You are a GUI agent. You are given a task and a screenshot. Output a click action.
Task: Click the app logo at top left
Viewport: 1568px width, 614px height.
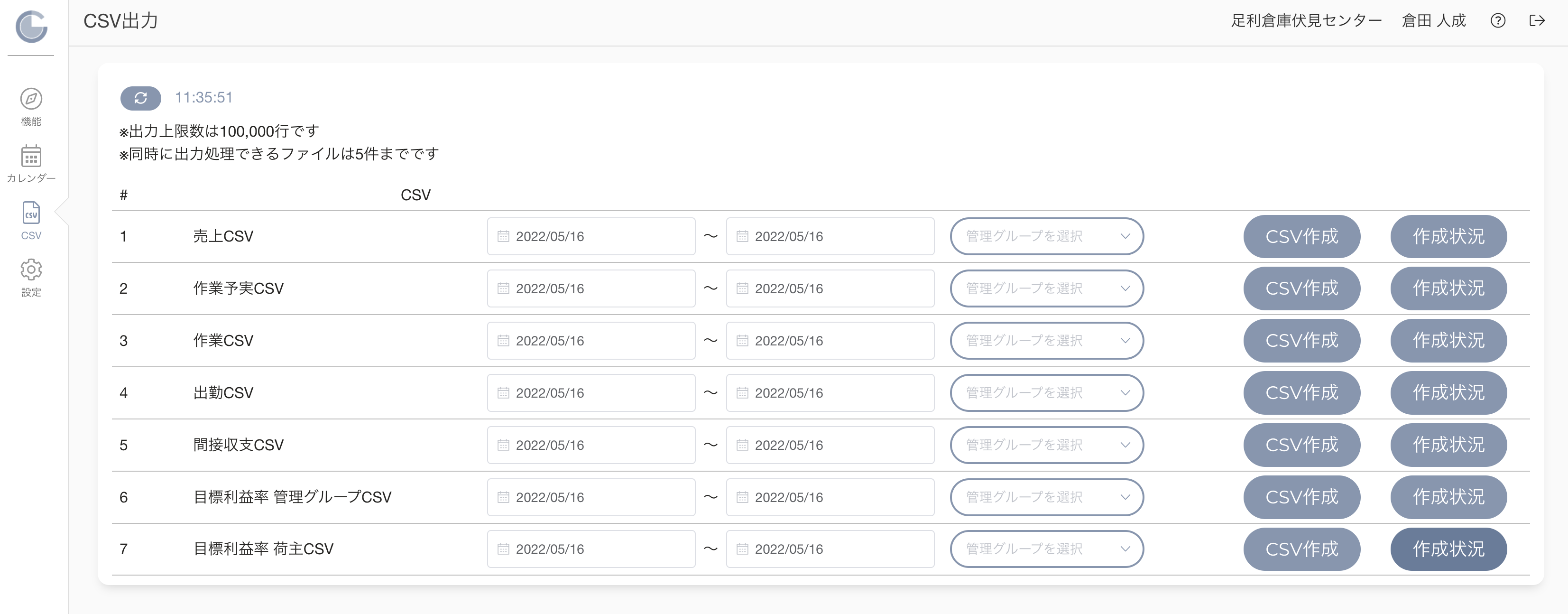[31, 27]
